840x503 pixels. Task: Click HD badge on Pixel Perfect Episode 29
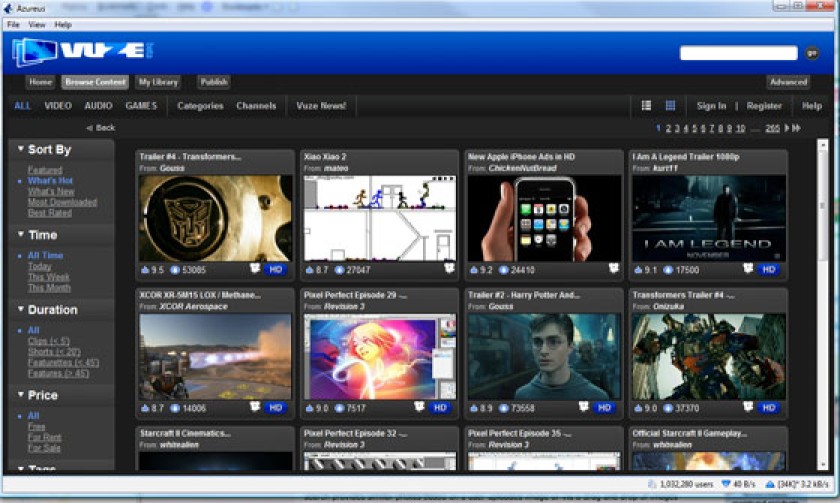pos(440,408)
